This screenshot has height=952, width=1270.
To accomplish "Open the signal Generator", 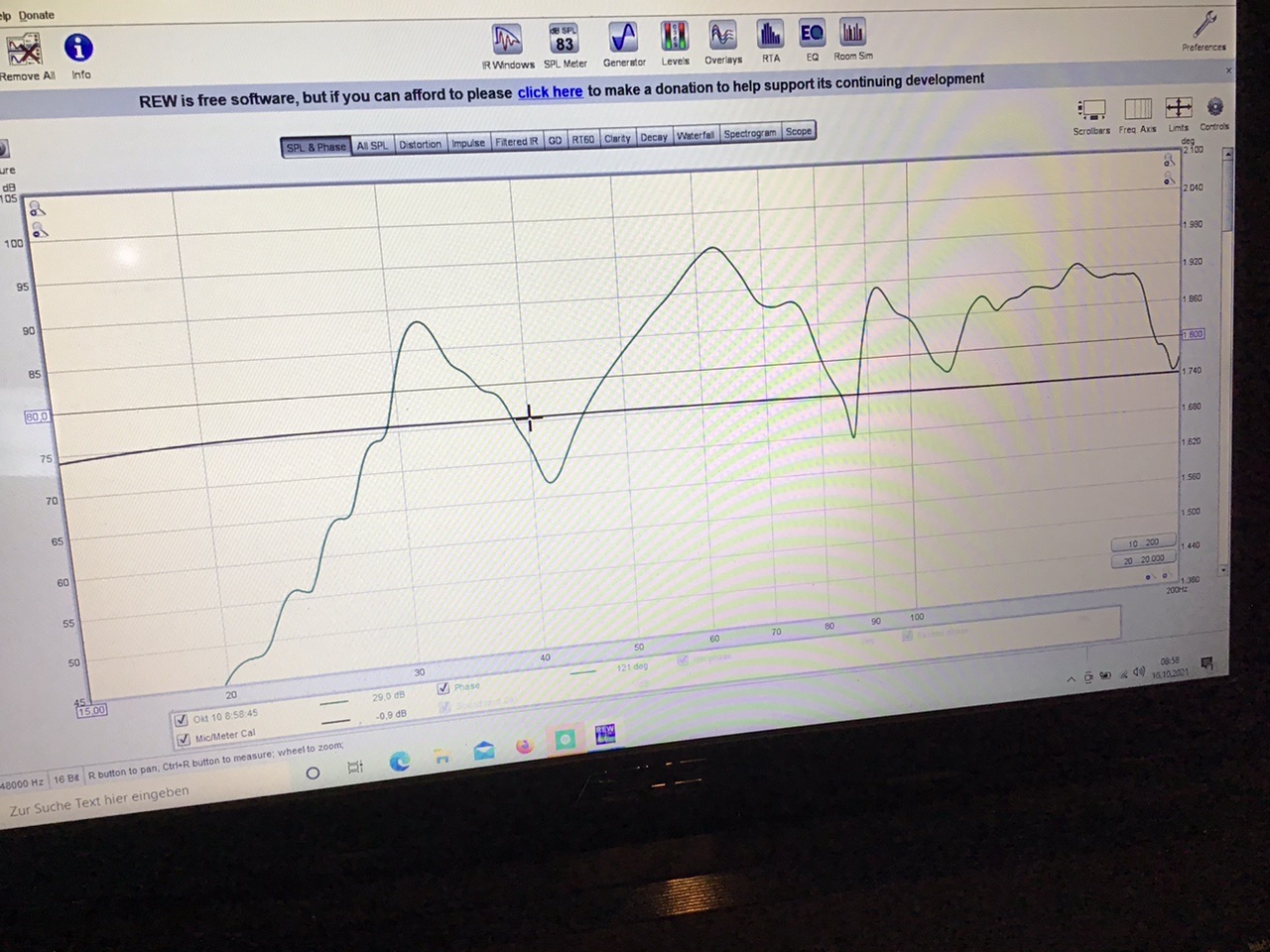I will coord(623,39).
